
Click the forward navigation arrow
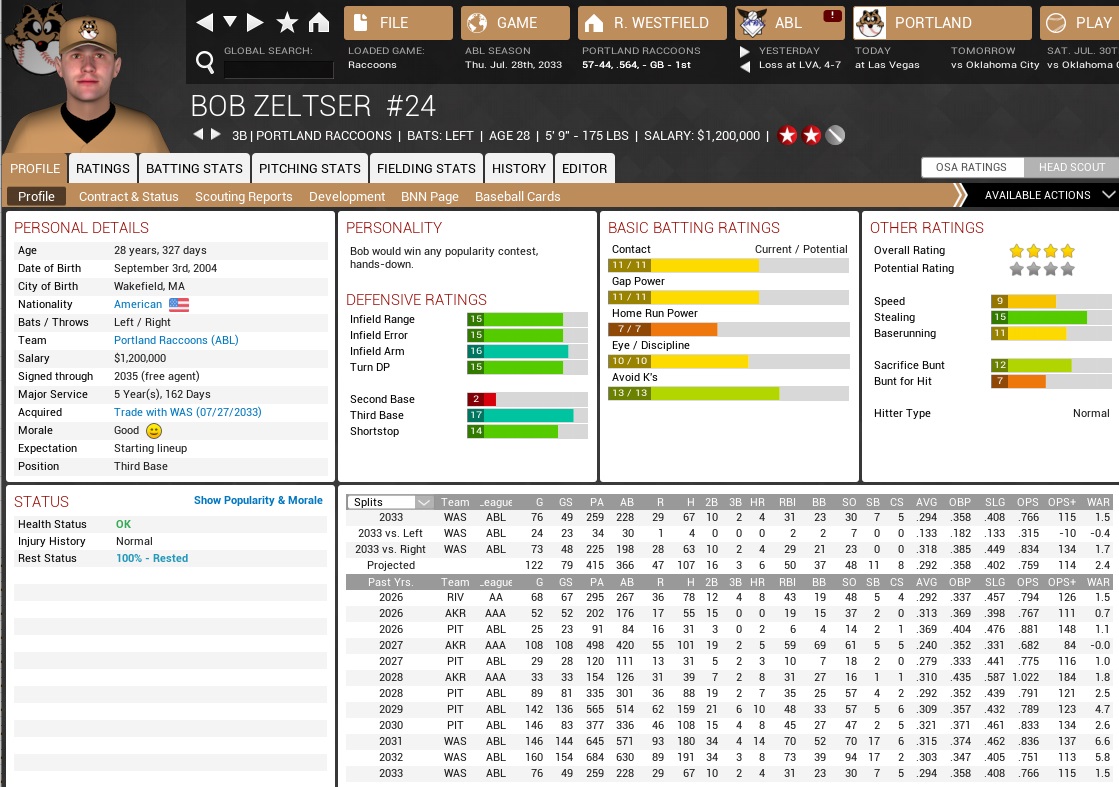click(256, 22)
